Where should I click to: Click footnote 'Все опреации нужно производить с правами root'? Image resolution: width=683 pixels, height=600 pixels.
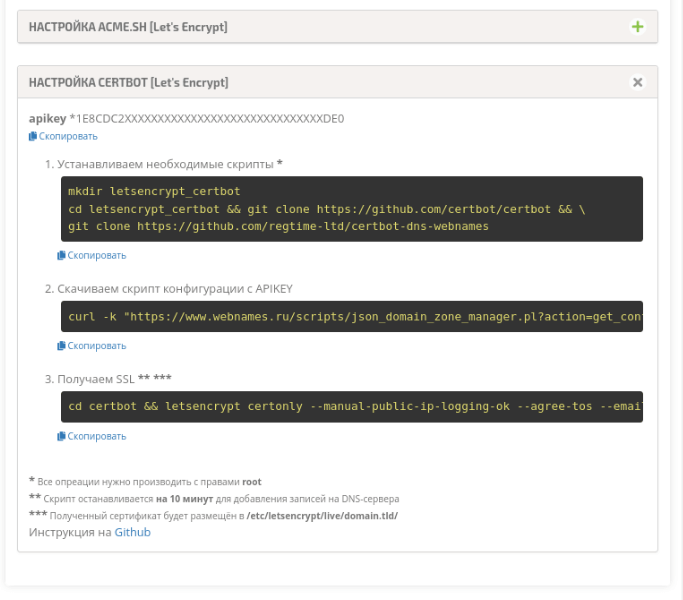click(149, 482)
